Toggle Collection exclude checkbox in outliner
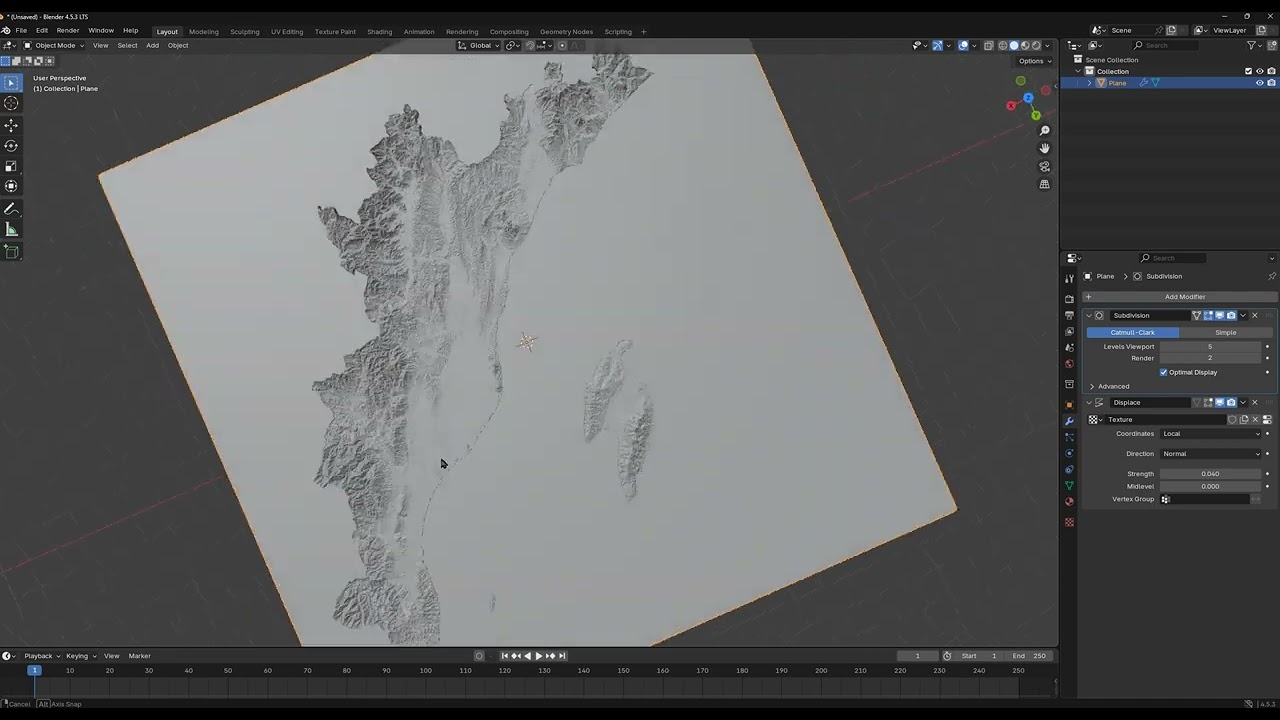This screenshot has width=1280, height=720. [x=1248, y=71]
